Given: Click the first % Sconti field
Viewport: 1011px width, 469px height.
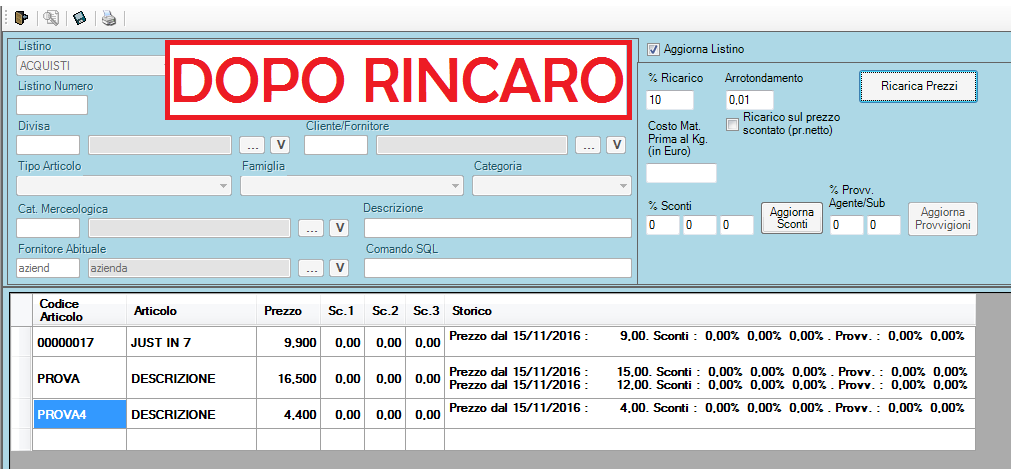Looking at the screenshot, I should (663, 225).
